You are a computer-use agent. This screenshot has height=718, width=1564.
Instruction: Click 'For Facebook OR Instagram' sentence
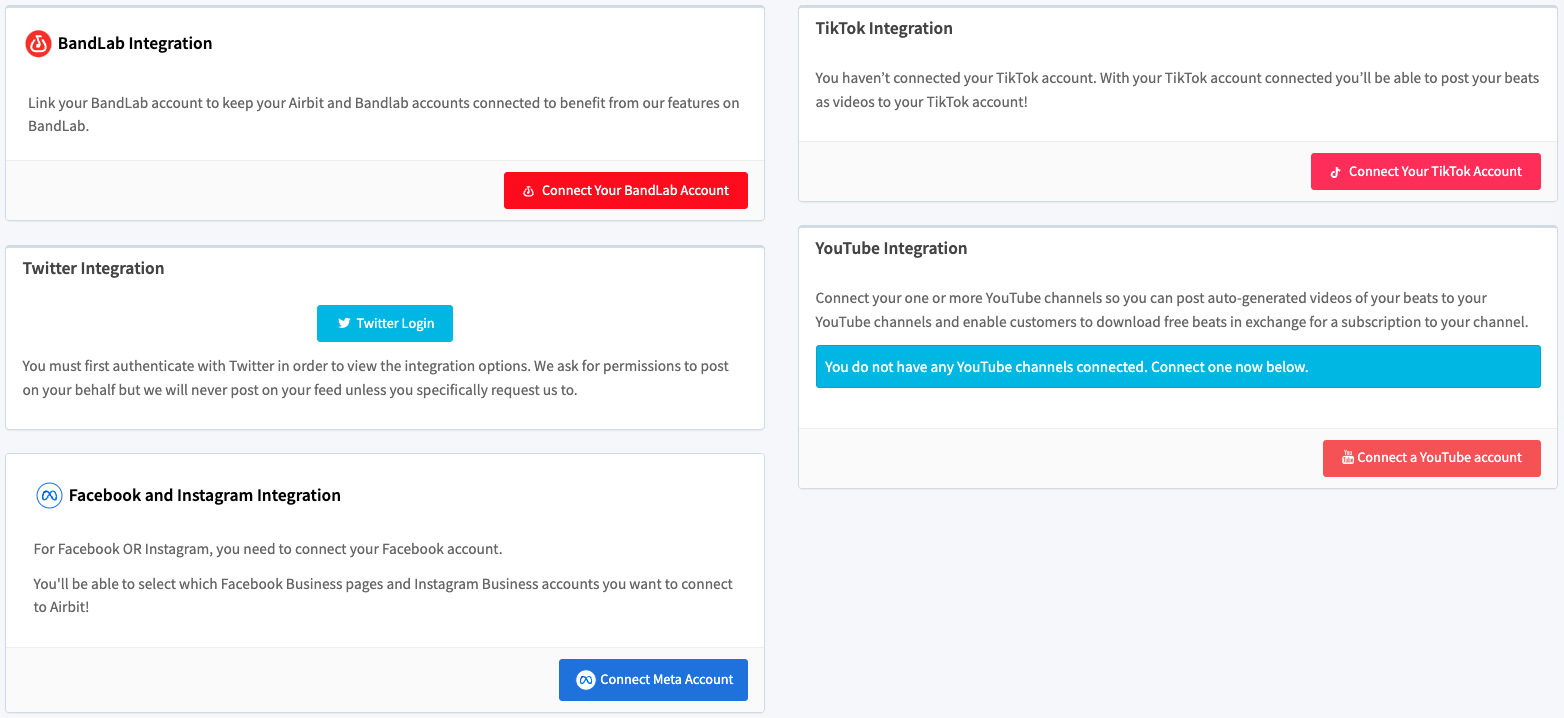click(x=268, y=550)
